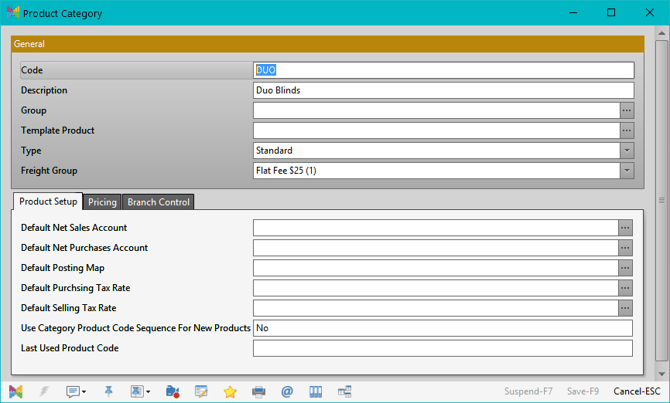670x403 pixels.
Task: Click the Default Purchsing Tax Rate field
Action: (x=435, y=288)
